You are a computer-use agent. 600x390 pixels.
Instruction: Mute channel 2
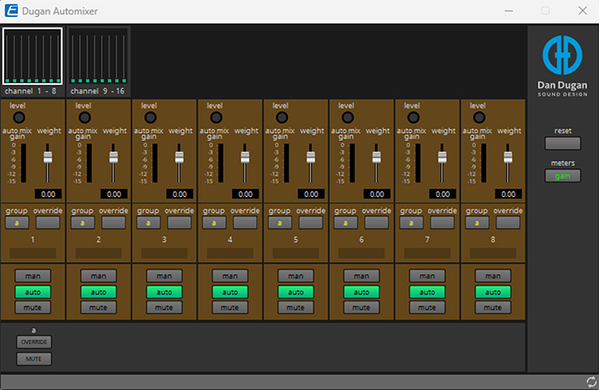tap(99, 307)
